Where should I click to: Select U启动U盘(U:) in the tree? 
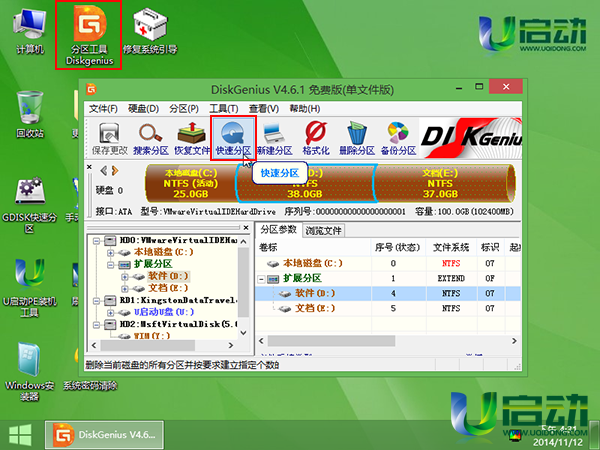point(164,312)
